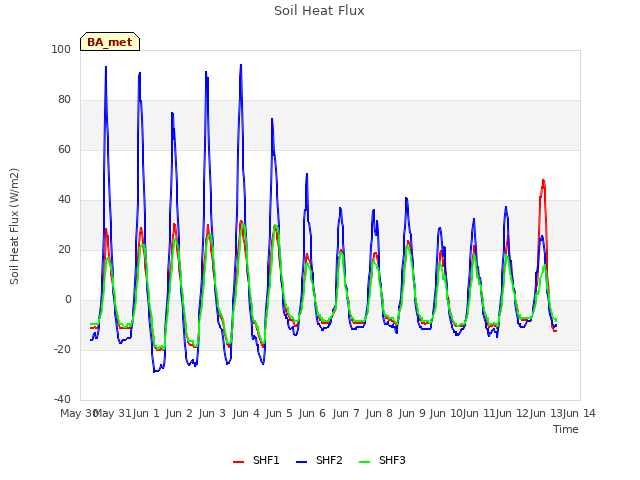Click the Jun 14 x-axis tick label
This screenshot has width=640, height=480.
coord(579,413)
